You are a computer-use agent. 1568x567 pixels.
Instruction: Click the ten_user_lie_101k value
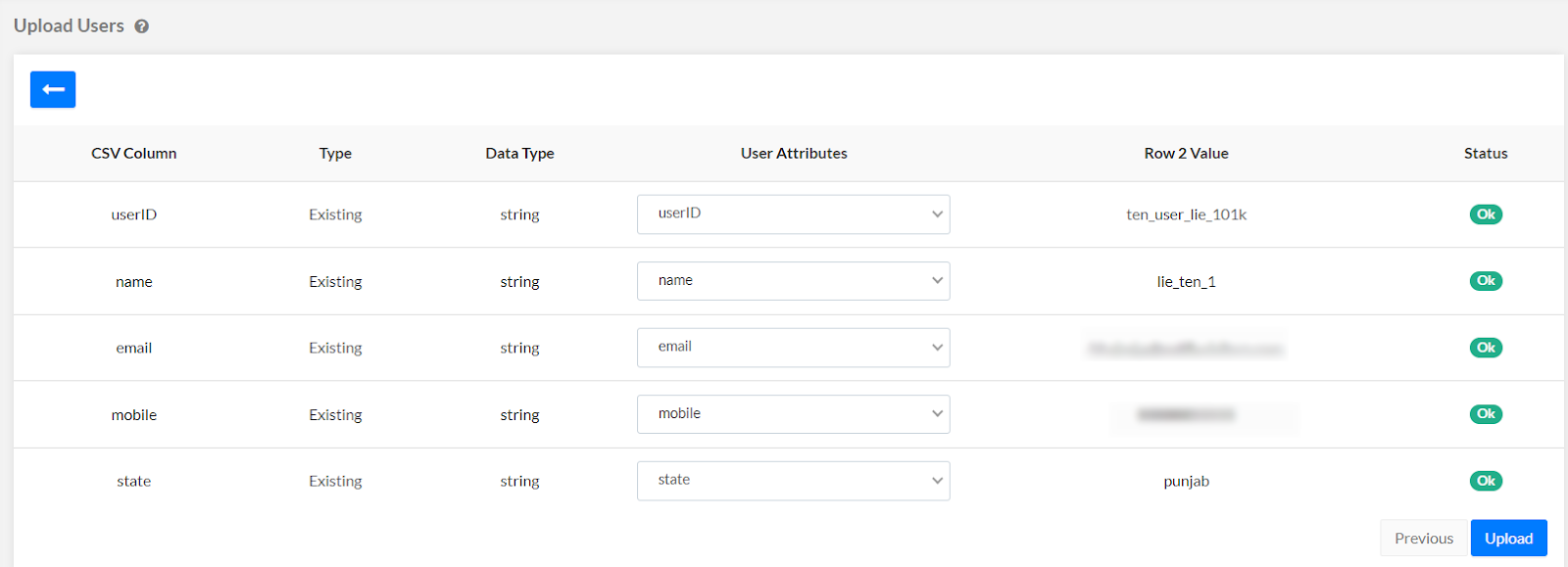[1186, 214]
